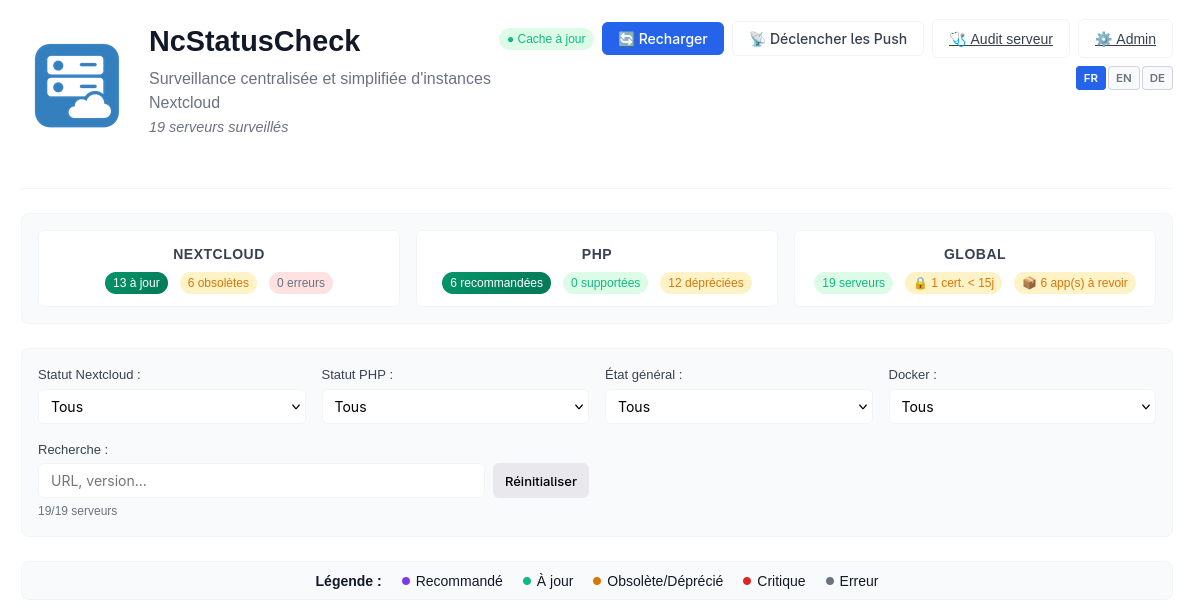This screenshot has width=1197, height=611.
Task: Click the NcStatusCheck server cloud logo
Action: tap(77, 86)
